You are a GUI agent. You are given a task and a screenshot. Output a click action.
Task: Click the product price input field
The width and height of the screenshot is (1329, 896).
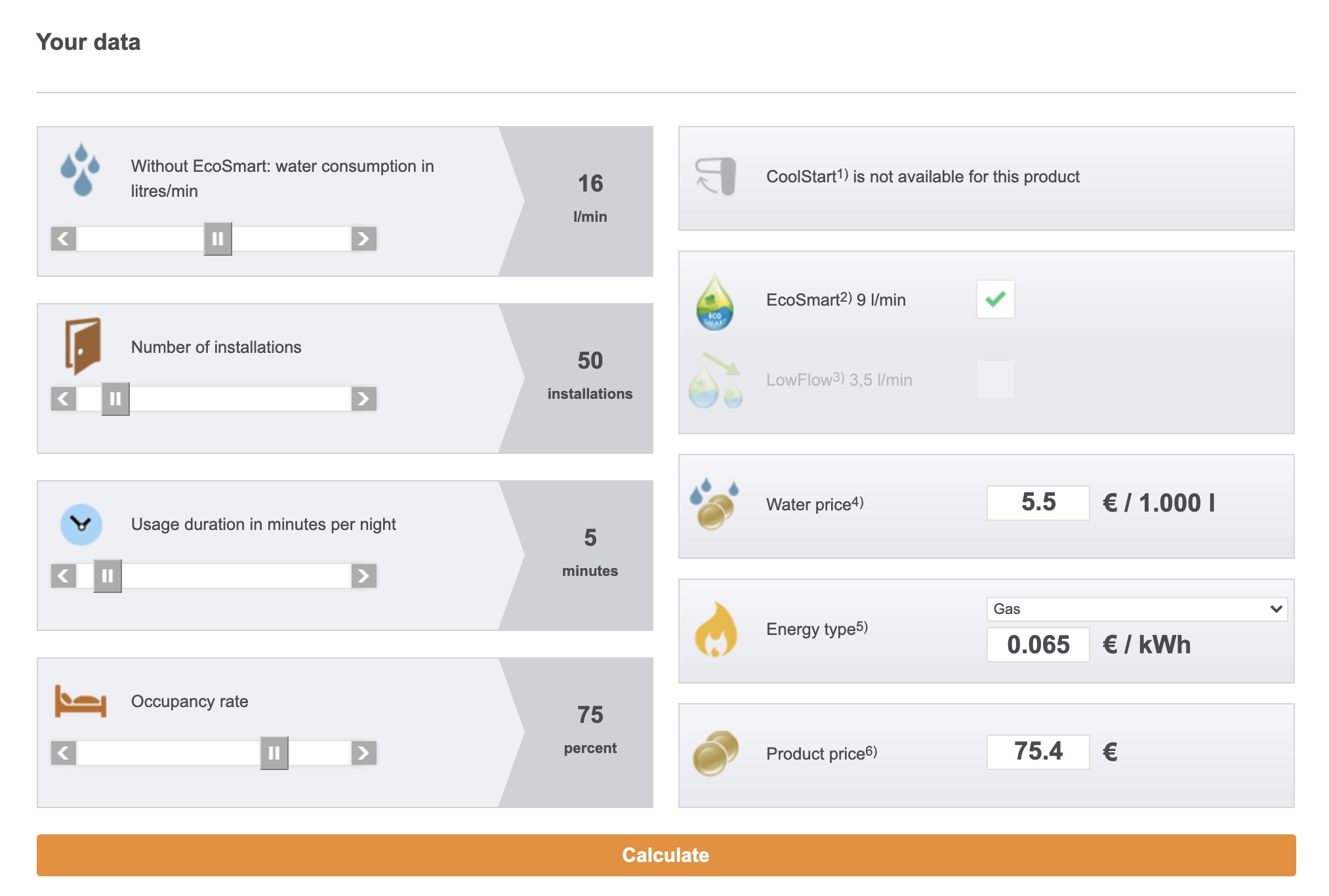pyautogui.click(x=1038, y=752)
